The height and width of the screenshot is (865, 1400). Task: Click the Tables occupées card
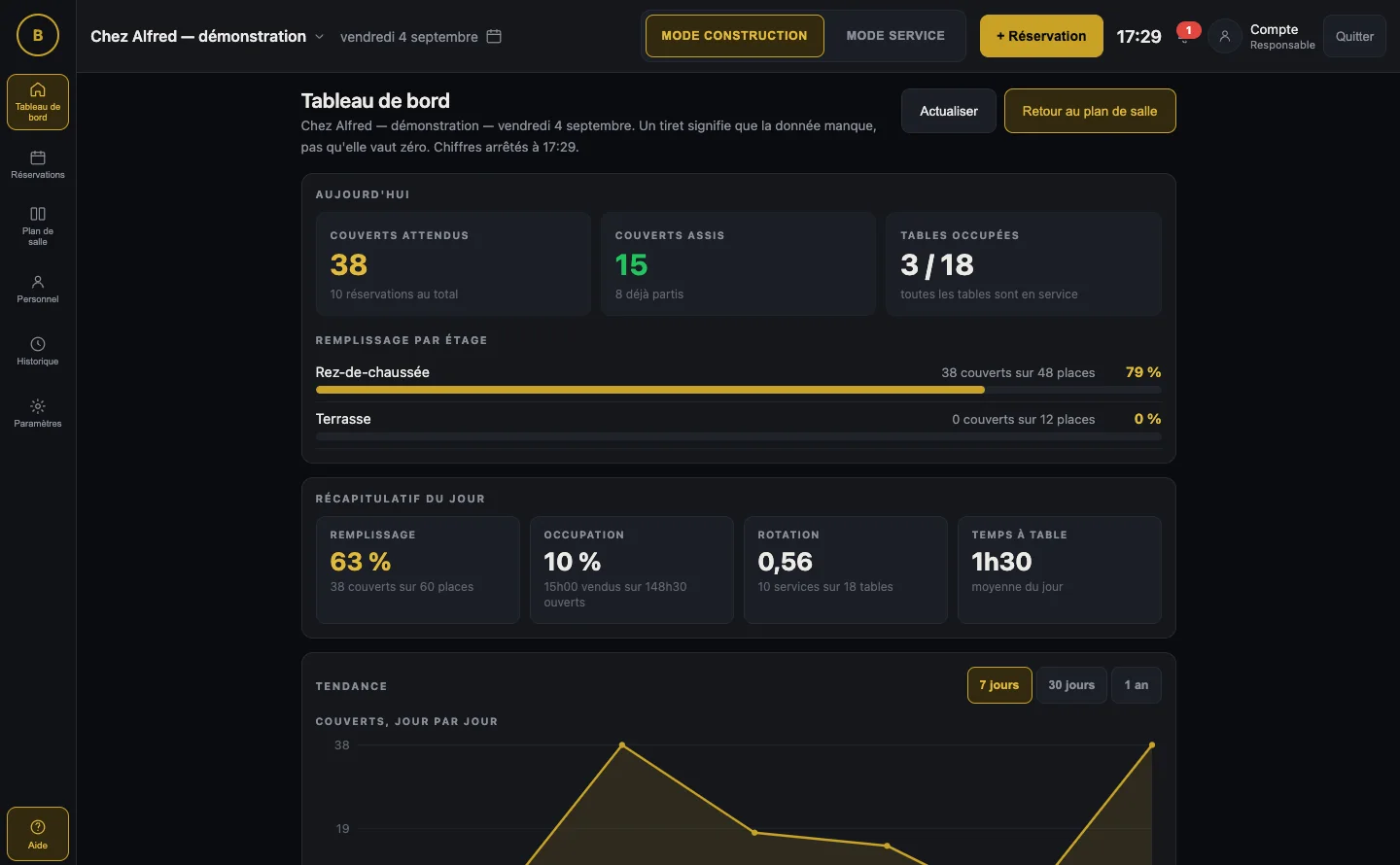(x=1024, y=263)
